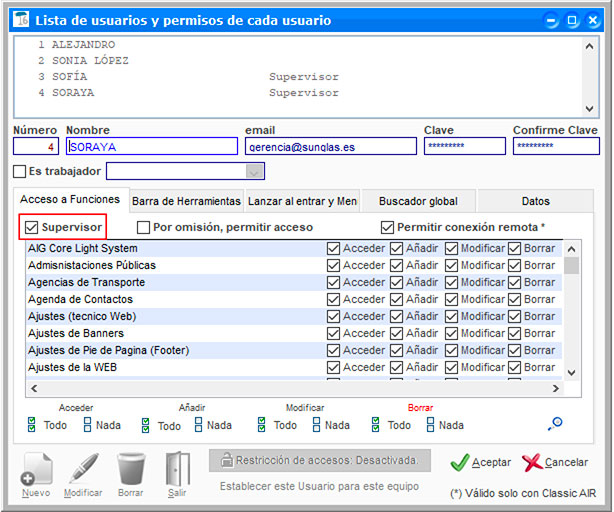Click the Cancelar button
Viewport: 614px width, 512px height.
[x=555, y=462]
